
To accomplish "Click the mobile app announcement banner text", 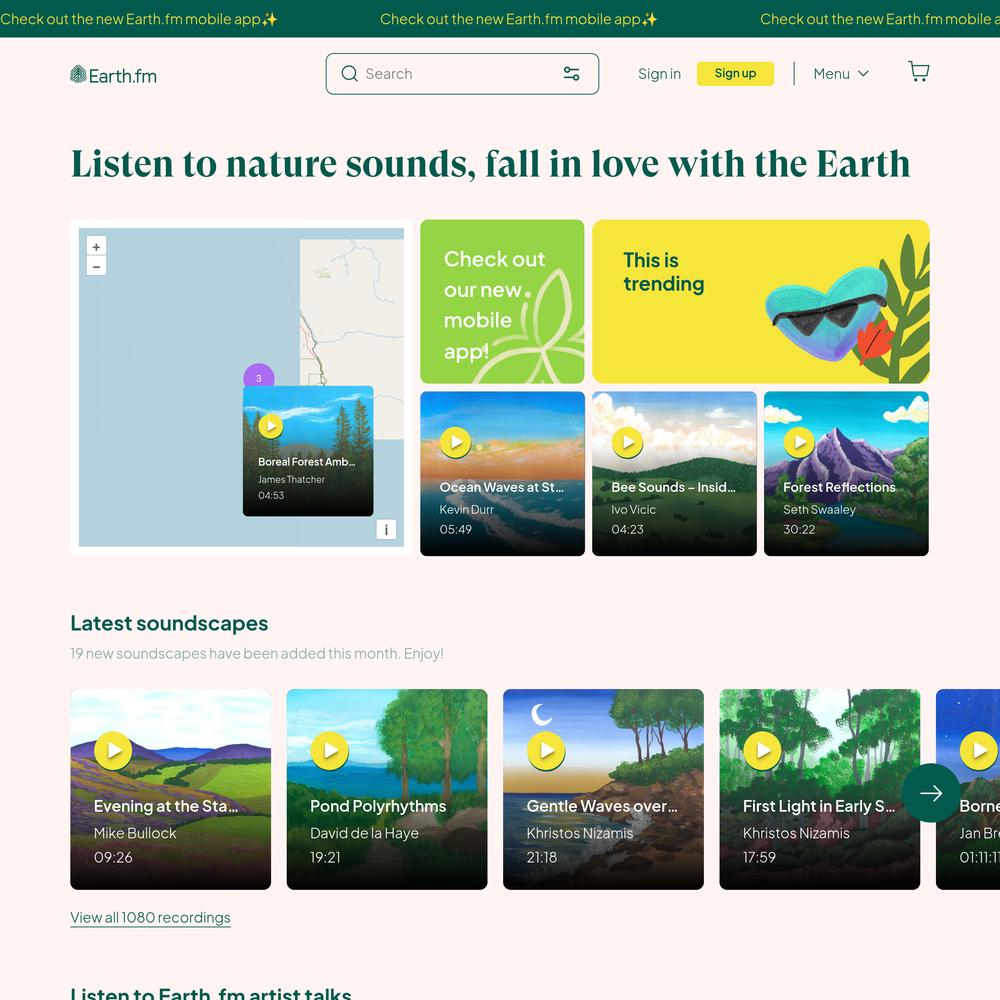I will [518, 19].
